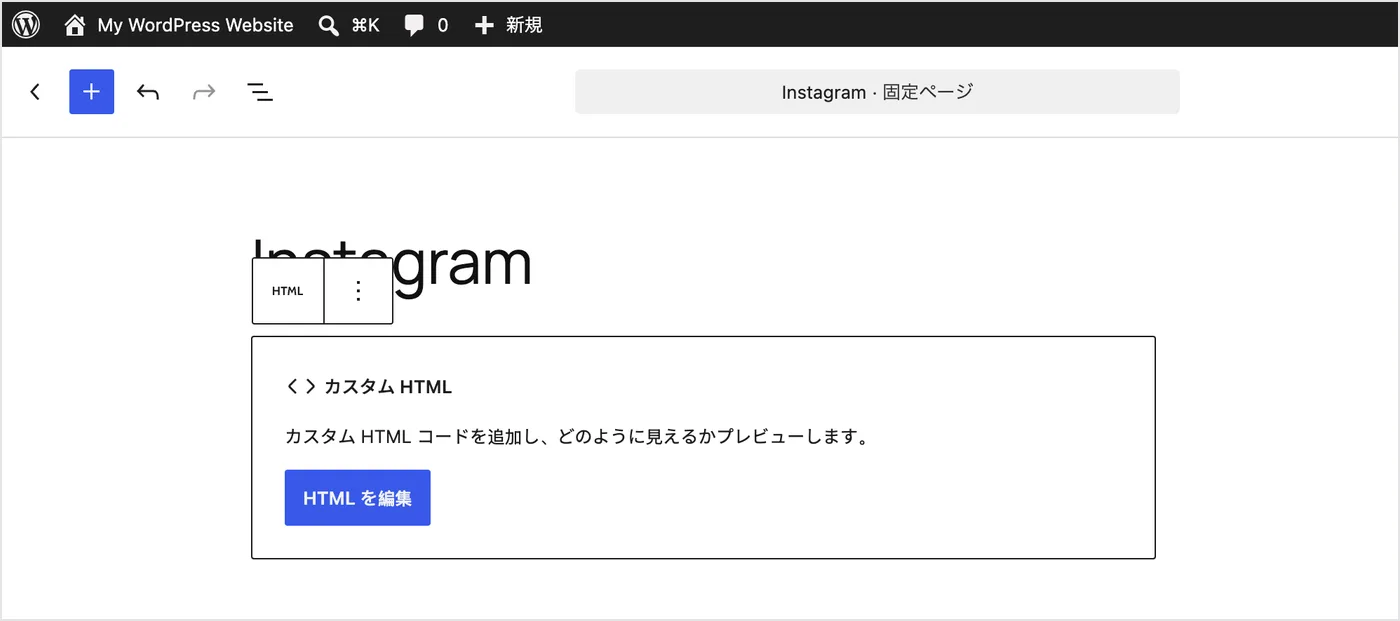Open the search ⌘K command palette
Viewport: 1400px width, 621px height.
coord(349,25)
